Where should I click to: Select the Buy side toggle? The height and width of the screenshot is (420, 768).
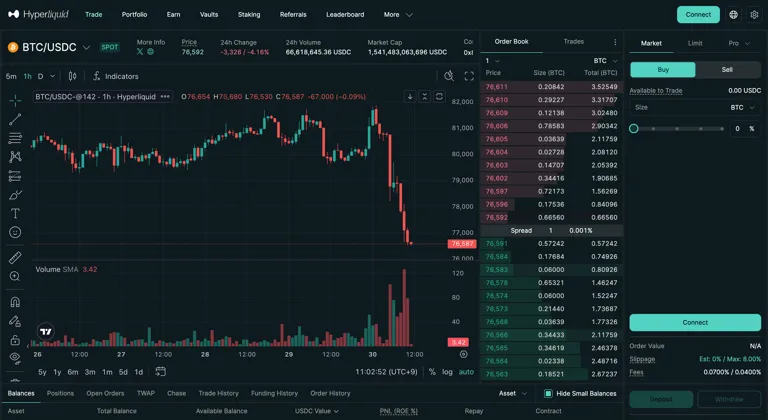point(663,70)
